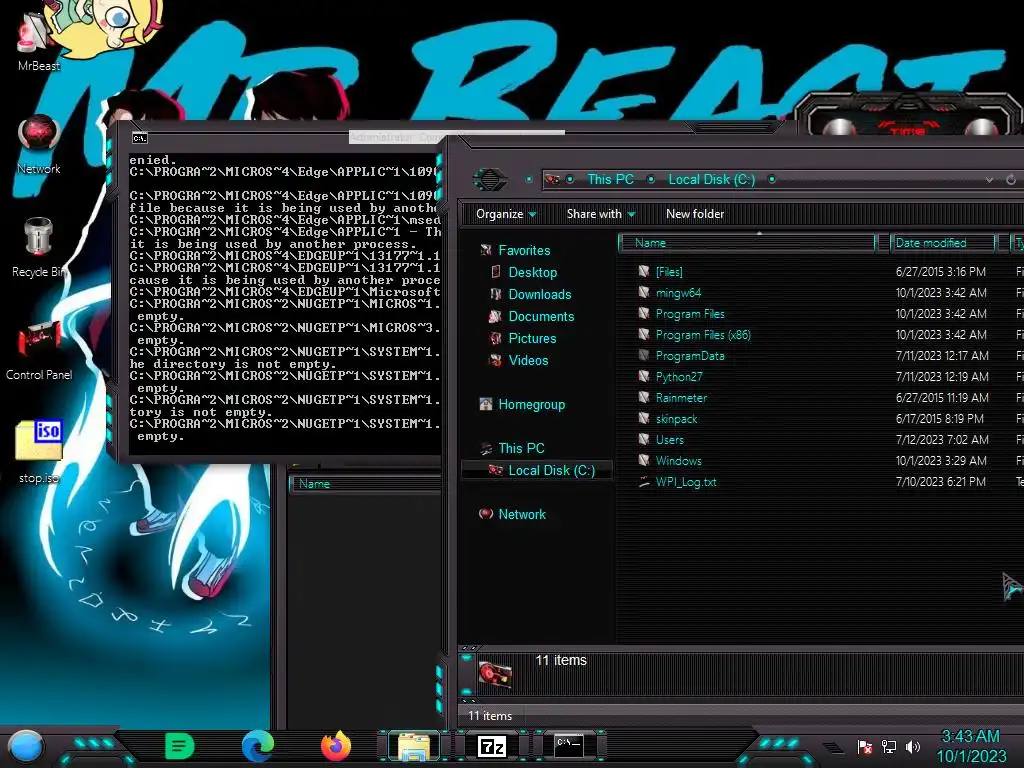1024x768 pixels.
Task: Launch Firefox from taskbar
Action: click(x=336, y=746)
